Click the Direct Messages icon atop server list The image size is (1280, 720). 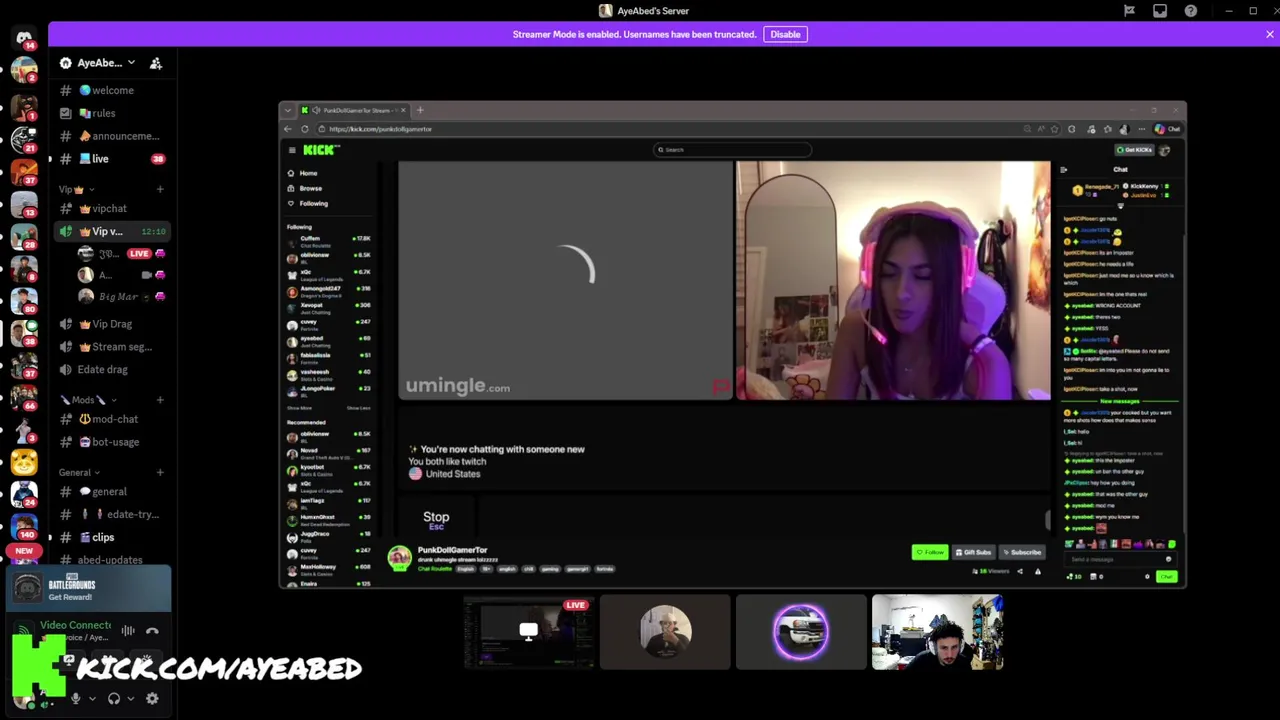click(24, 38)
